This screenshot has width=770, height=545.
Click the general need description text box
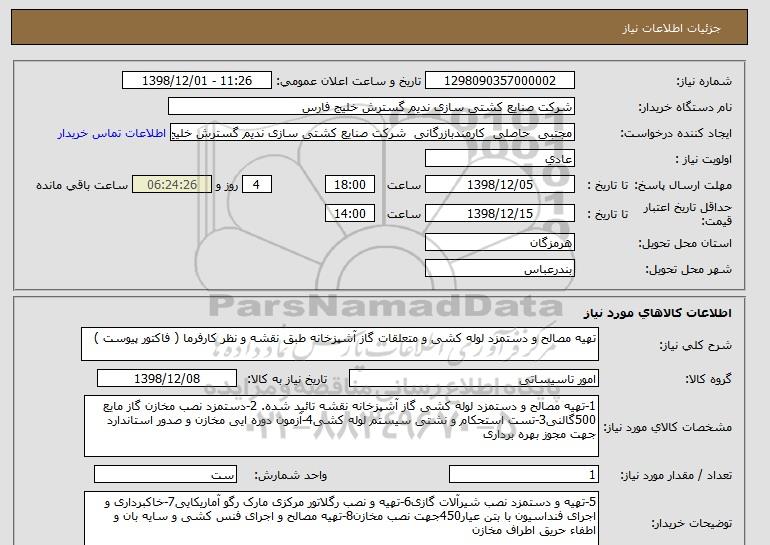click(340, 344)
